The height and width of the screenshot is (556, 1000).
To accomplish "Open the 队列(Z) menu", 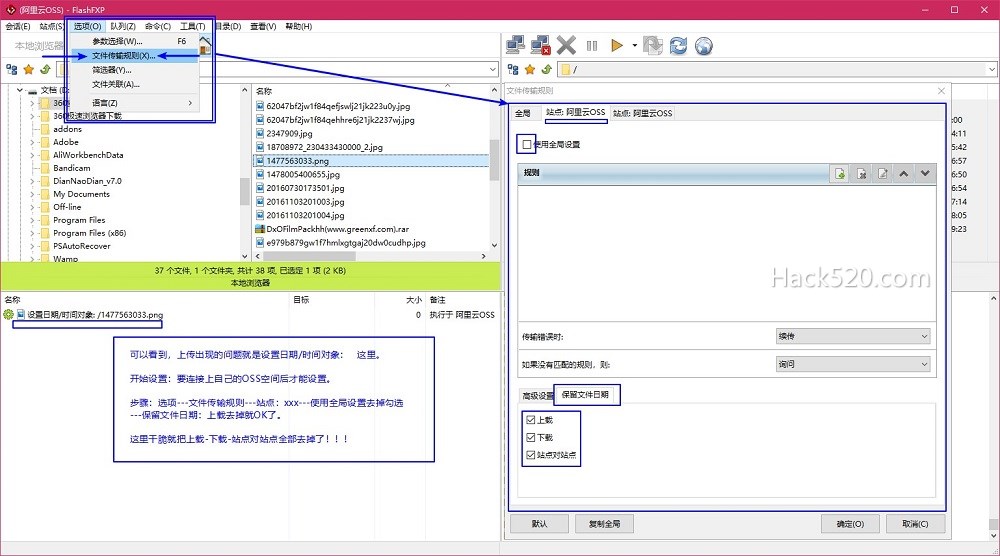I will point(122,26).
